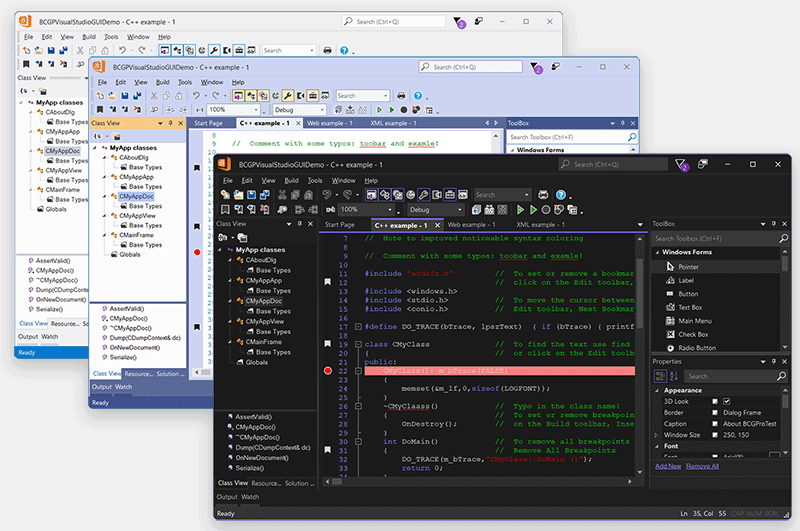Collapse Appearance category in Properties
The image size is (800, 531).
[657, 390]
